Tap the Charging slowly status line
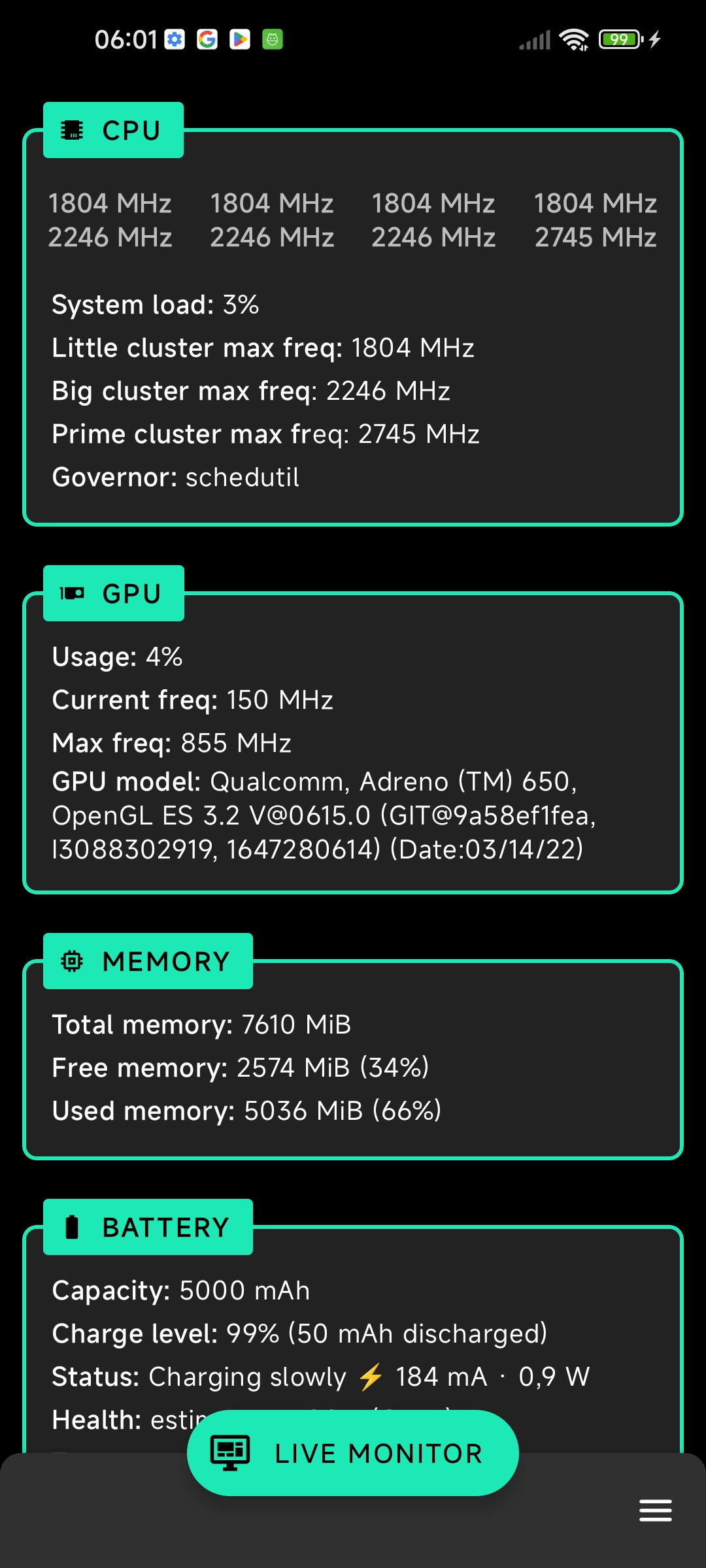Screen dimensions: 706x1568 320,1377
